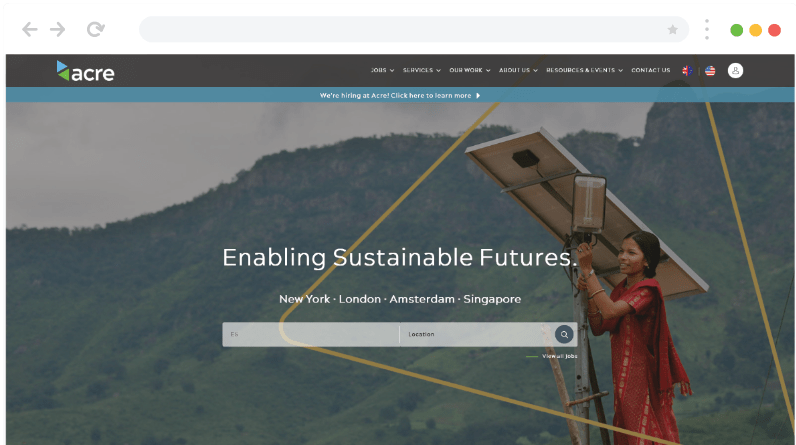The image size is (796, 445).
Task: Bookmark page with the star icon
Action: click(673, 29)
